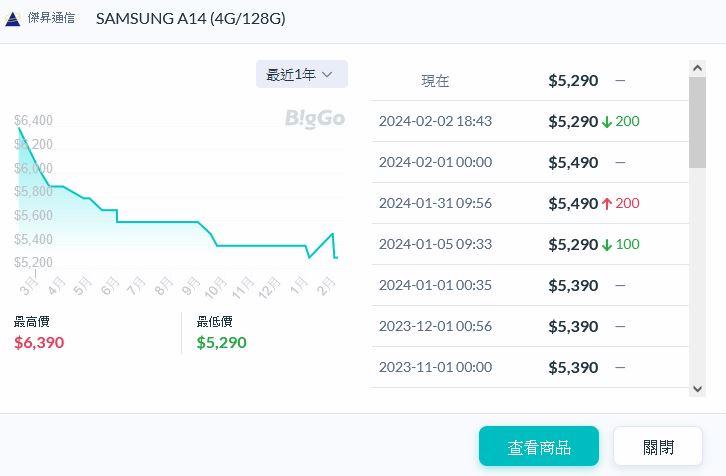This screenshot has width=726, height=476.
Task: Click green down arrow beside 2024-01-05 price
Action: (606, 245)
